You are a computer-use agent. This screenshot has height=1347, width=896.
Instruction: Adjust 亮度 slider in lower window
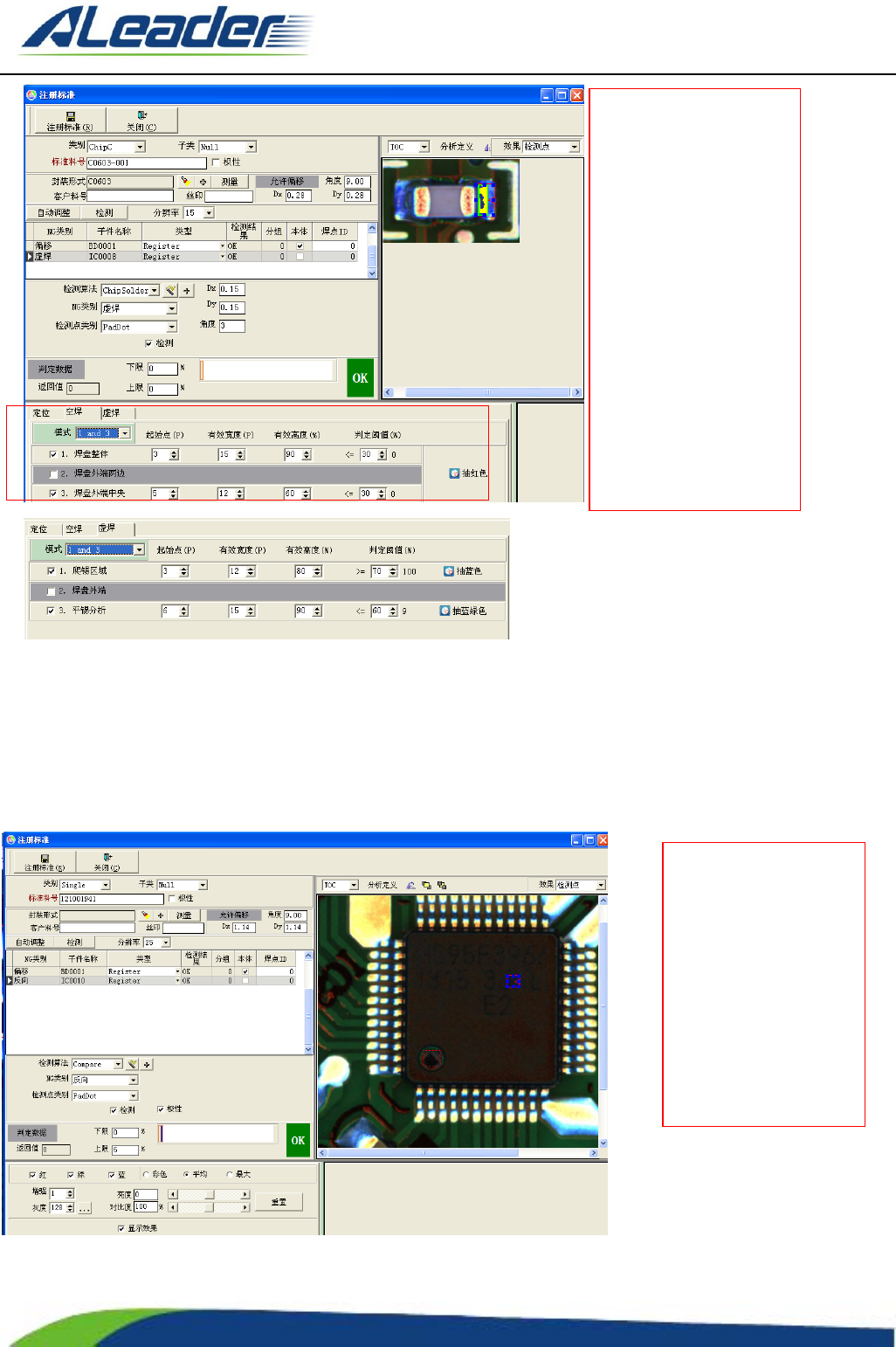pos(210,1194)
